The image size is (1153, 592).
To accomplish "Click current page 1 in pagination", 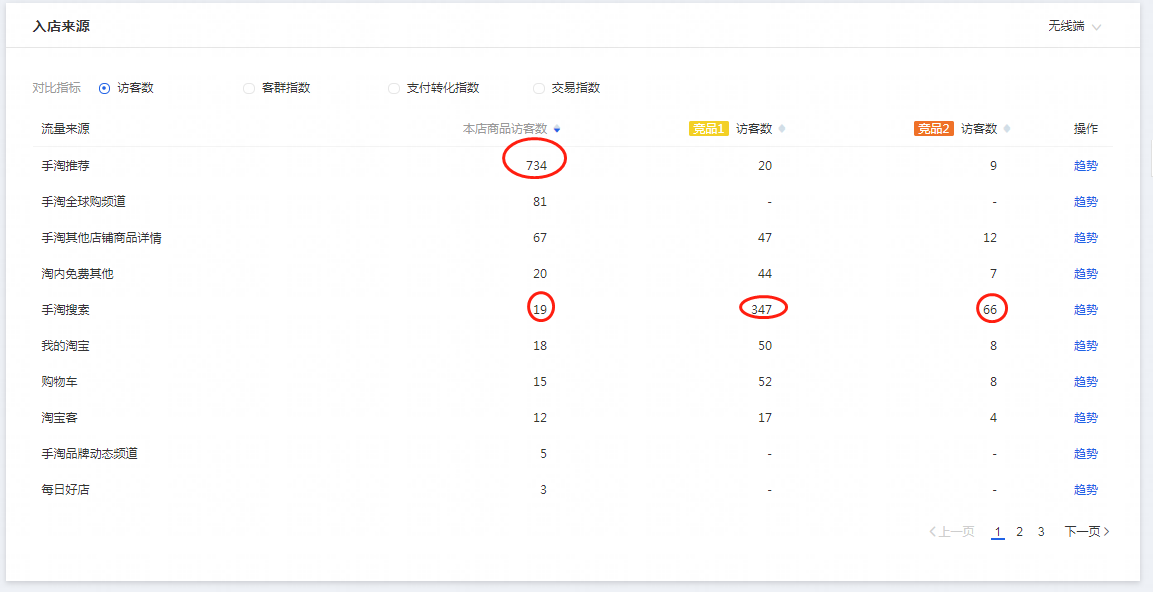I will pos(998,532).
